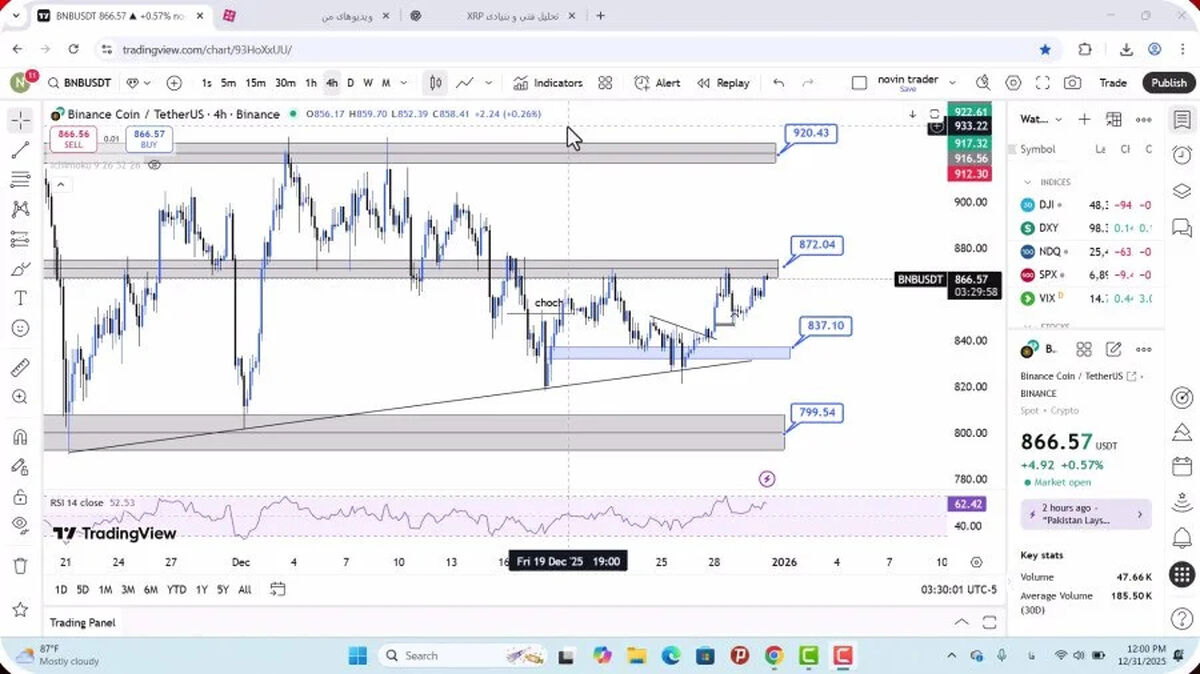Select VIX in the watchlist

[x=1086, y=298]
